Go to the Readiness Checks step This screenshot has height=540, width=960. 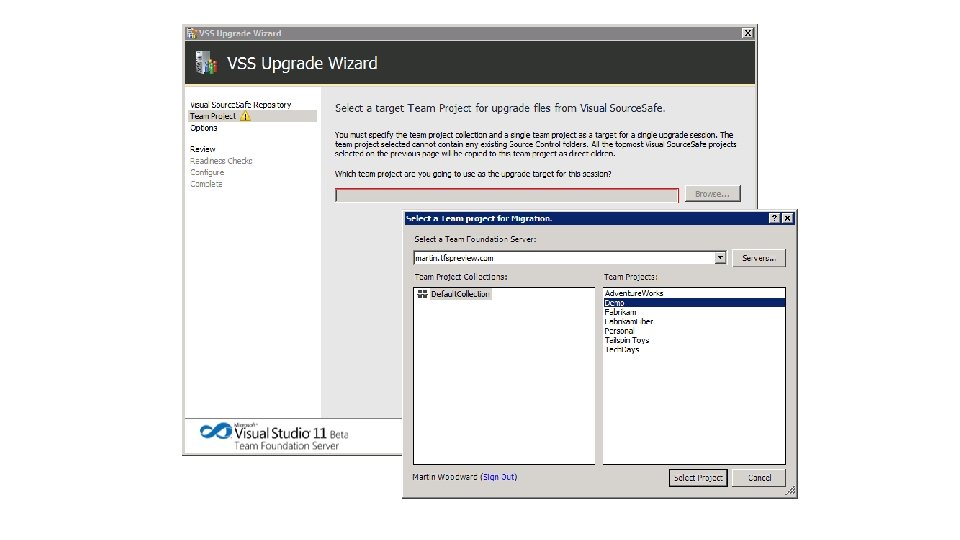click(221, 160)
